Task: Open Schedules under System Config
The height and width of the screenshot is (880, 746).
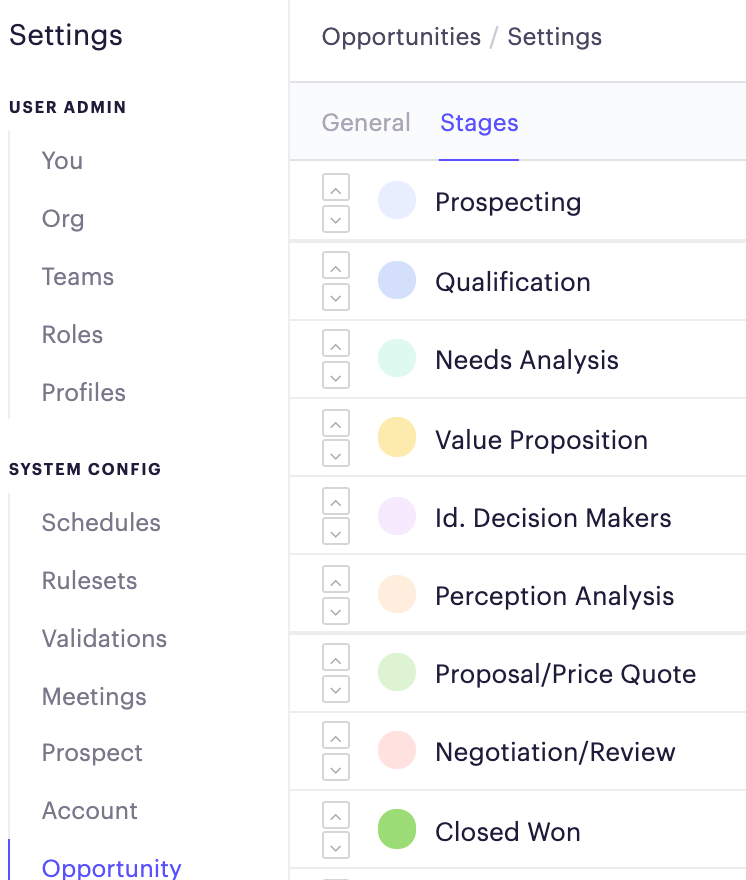Action: (x=101, y=523)
